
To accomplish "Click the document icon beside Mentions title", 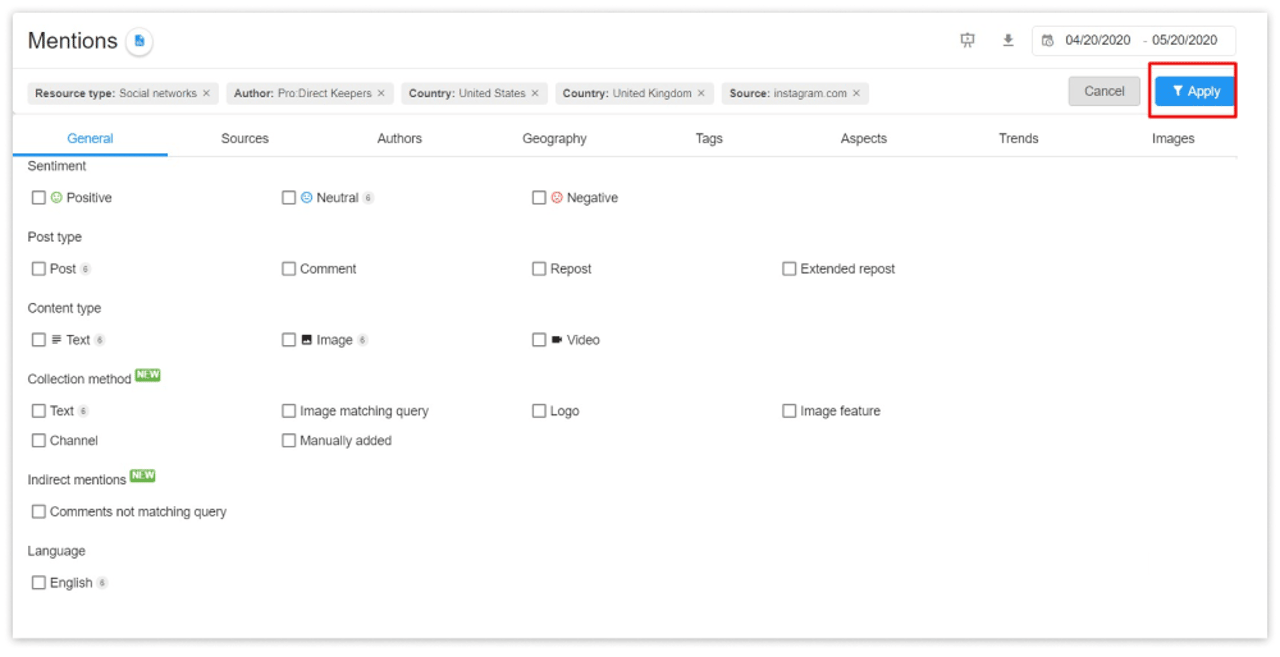I will (140, 41).
